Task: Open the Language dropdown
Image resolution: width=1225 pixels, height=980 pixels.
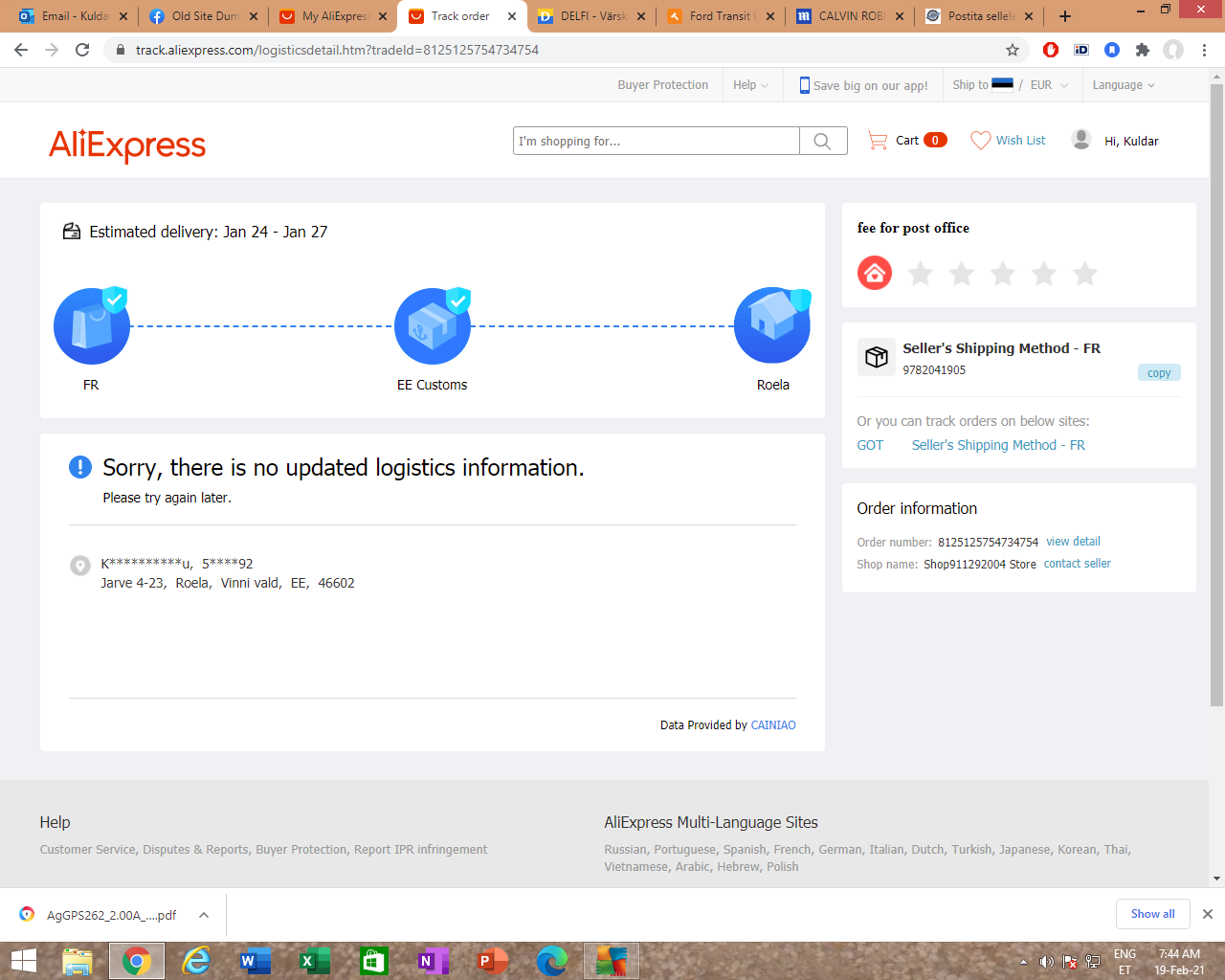Action: click(1124, 85)
